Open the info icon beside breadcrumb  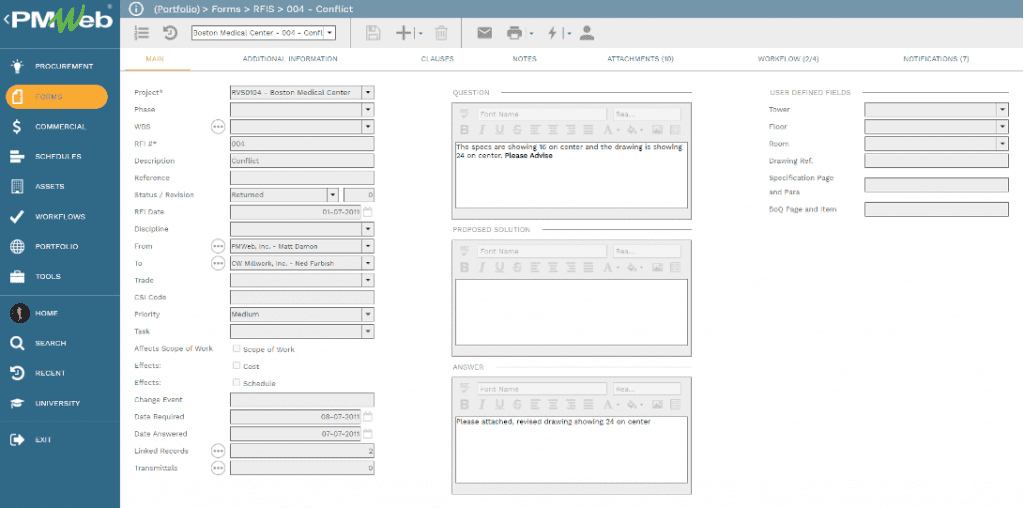click(136, 8)
